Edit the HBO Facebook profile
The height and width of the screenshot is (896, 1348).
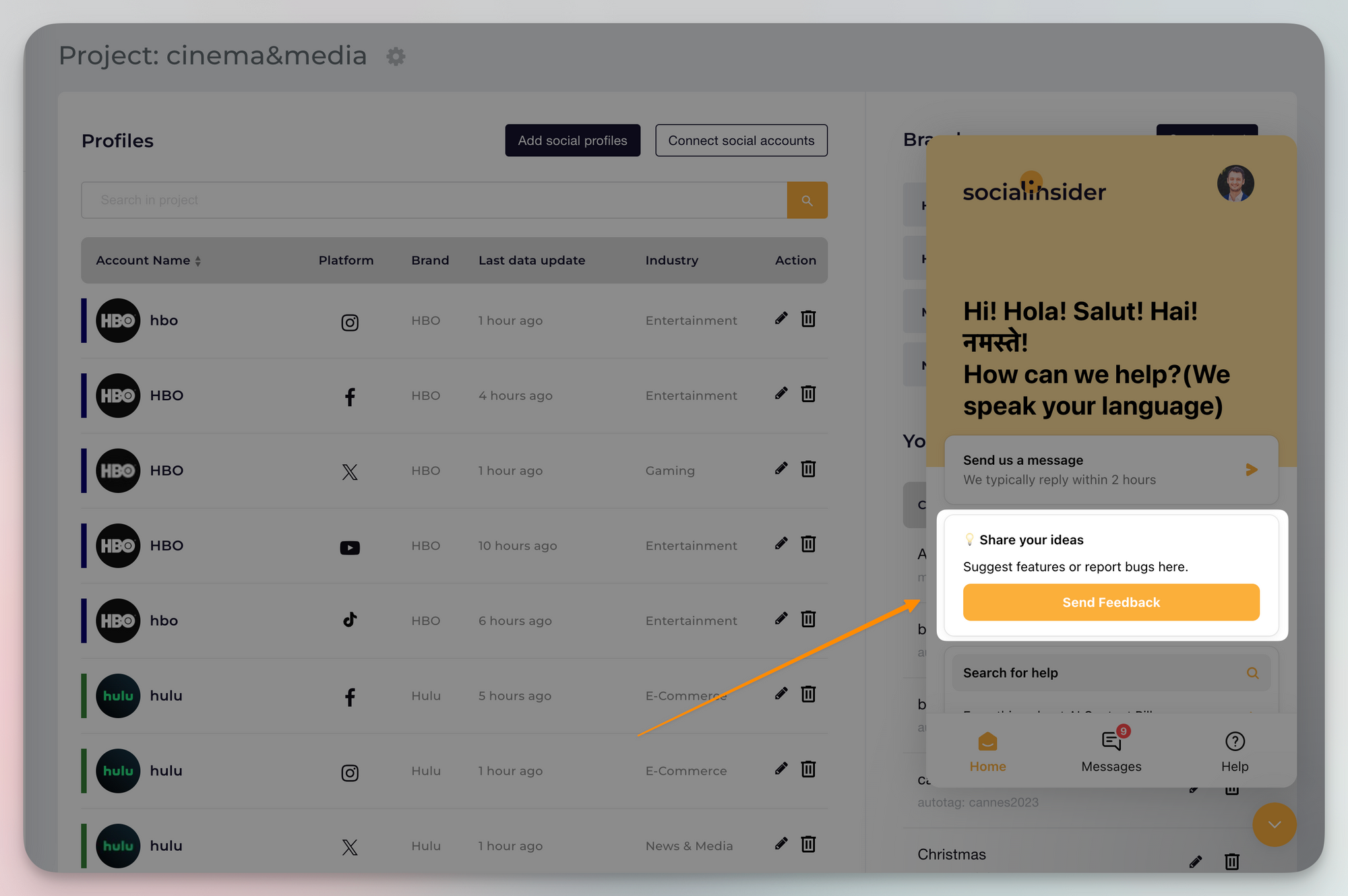click(x=781, y=393)
